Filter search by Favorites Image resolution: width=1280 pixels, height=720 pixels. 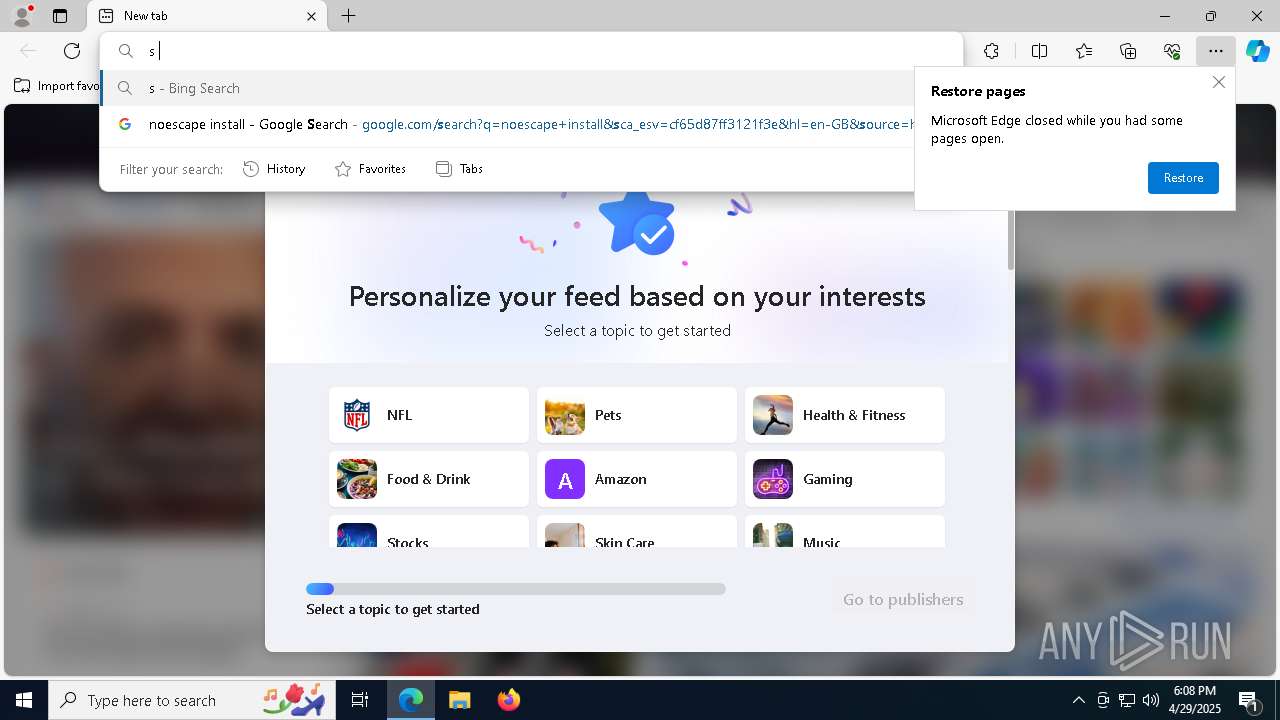(x=370, y=169)
